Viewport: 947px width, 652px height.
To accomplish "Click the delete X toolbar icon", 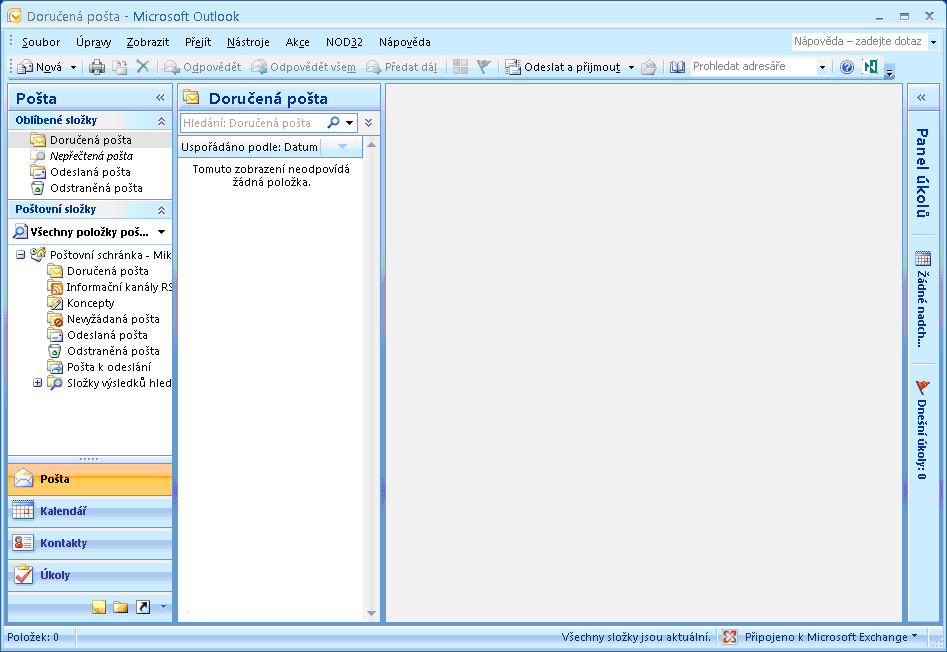I will click(x=143, y=66).
